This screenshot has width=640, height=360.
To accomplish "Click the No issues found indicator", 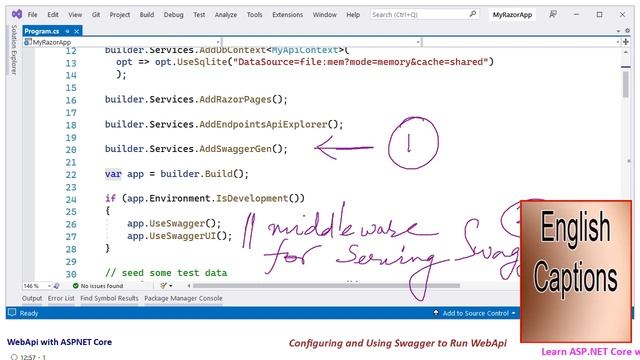I will click(x=98, y=286).
